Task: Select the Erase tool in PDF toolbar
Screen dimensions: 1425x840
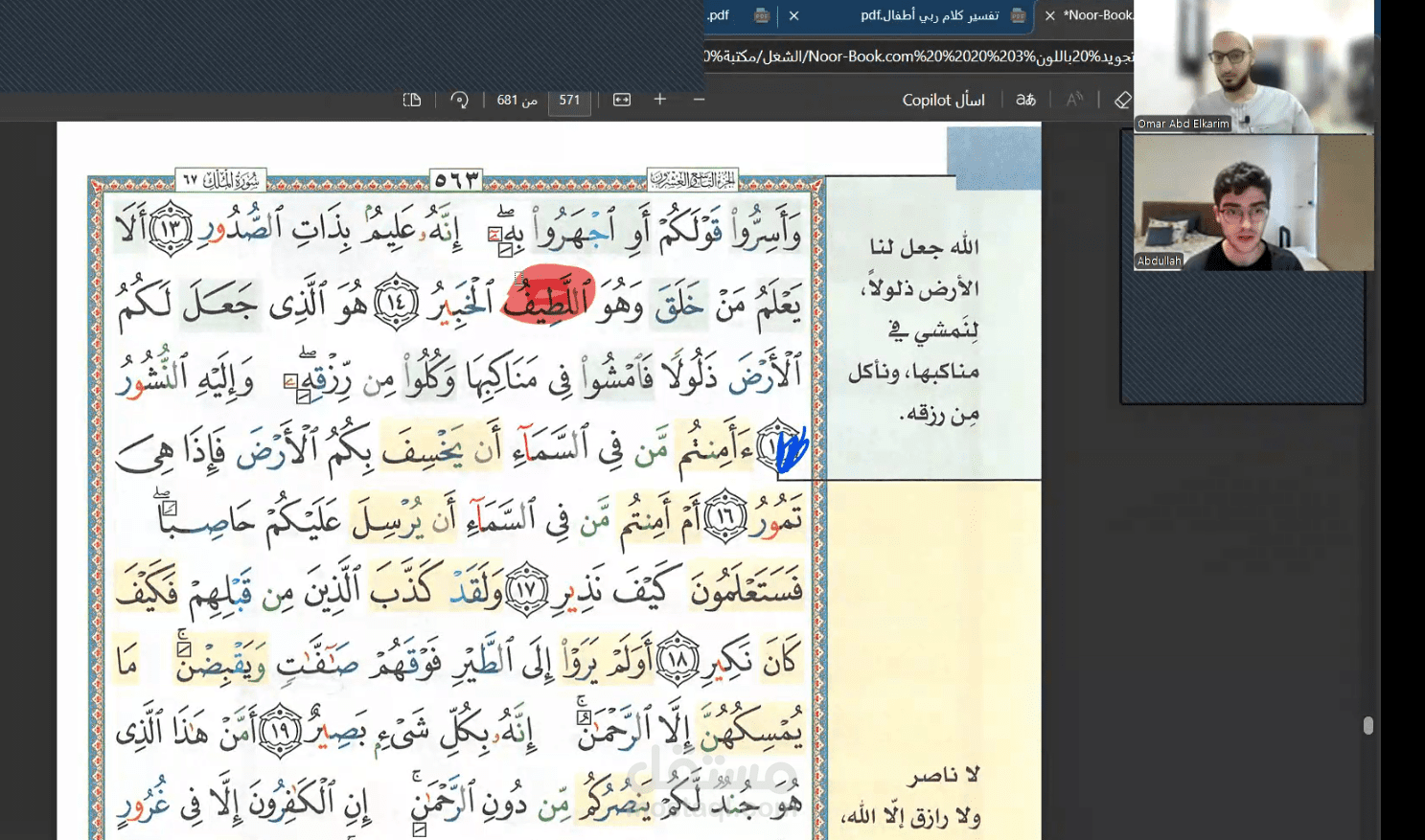Action: click(x=1122, y=100)
